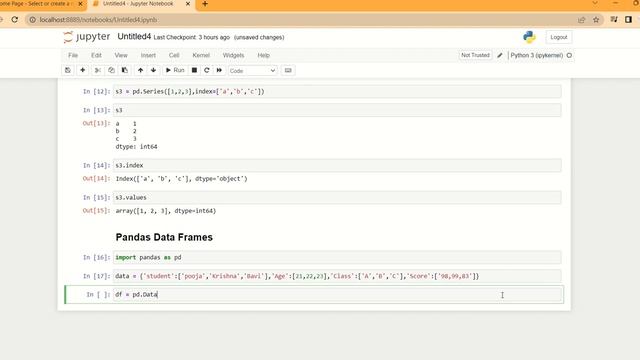The width and height of the screenshot is (640, 360).
Task: Close the Home Page browser tab
Action: pos(80,4)
